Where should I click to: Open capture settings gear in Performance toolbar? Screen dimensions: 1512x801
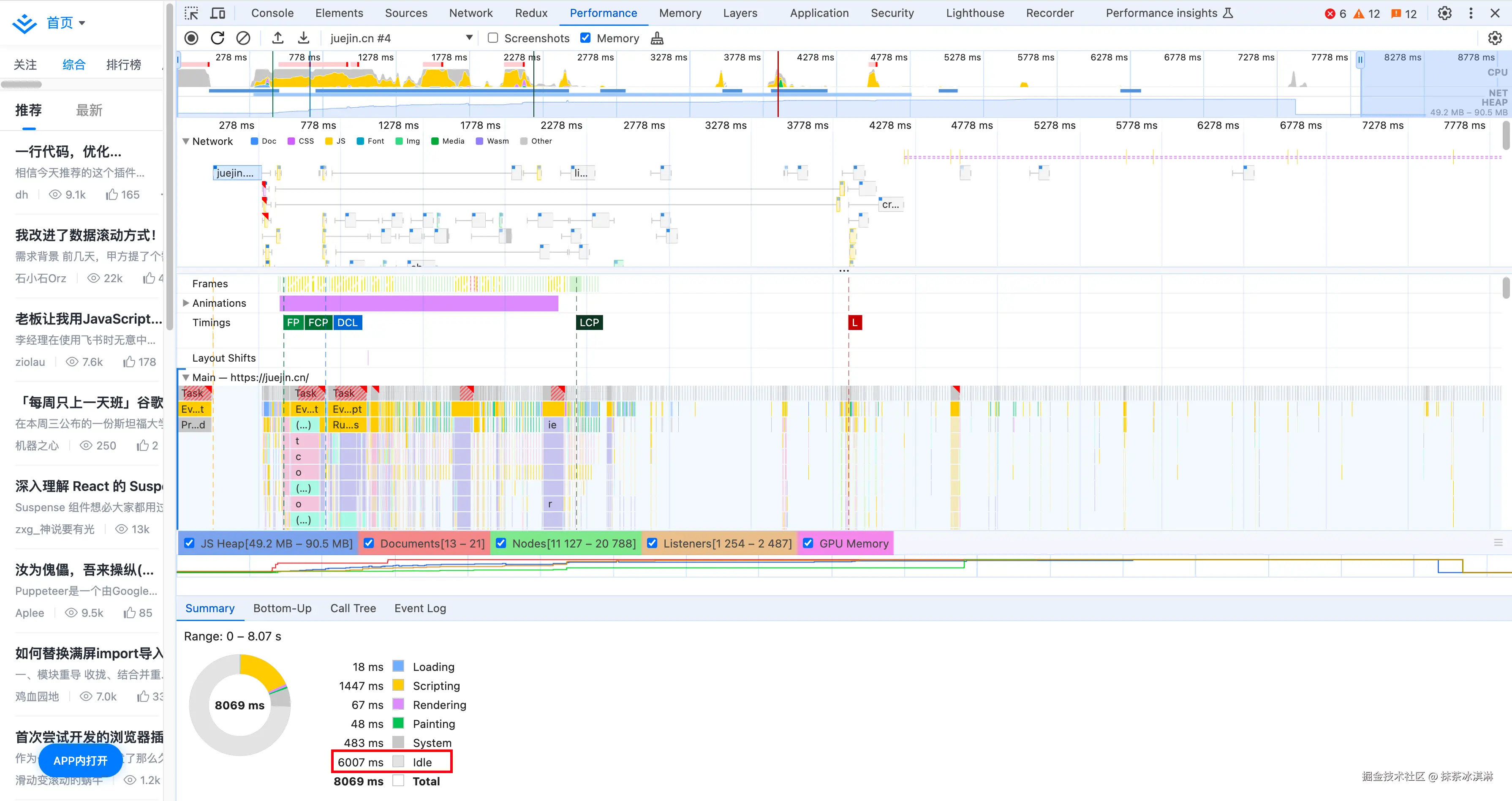coord(1494,38)
